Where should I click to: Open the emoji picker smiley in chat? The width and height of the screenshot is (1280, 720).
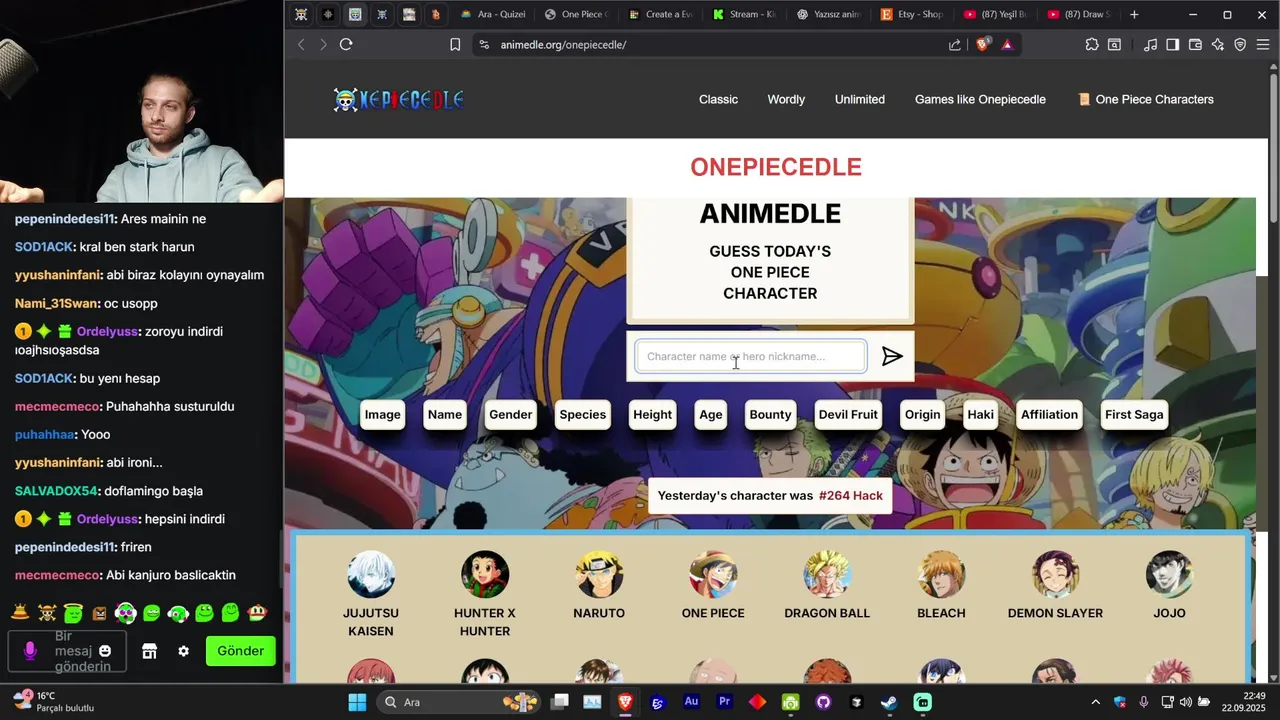tap(105, 651)
